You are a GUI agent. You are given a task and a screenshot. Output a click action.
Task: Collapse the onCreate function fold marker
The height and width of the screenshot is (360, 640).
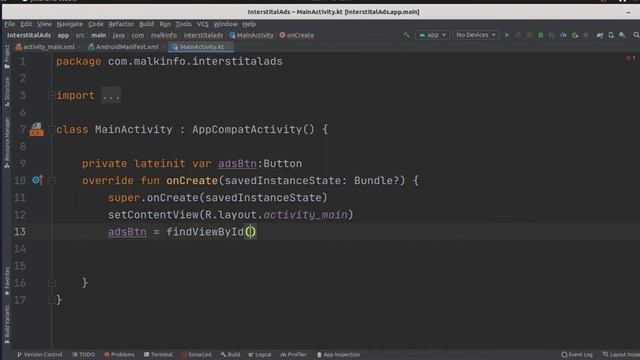click(x=52, y=180)
